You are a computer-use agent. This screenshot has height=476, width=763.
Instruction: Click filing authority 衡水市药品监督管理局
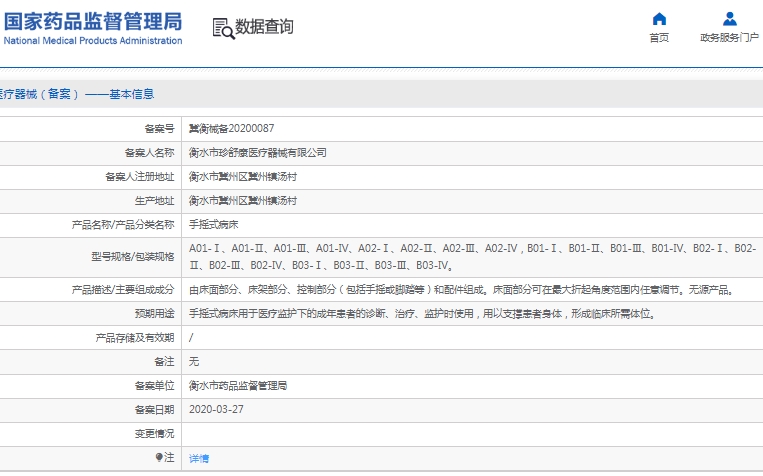[x=238, y=386]
